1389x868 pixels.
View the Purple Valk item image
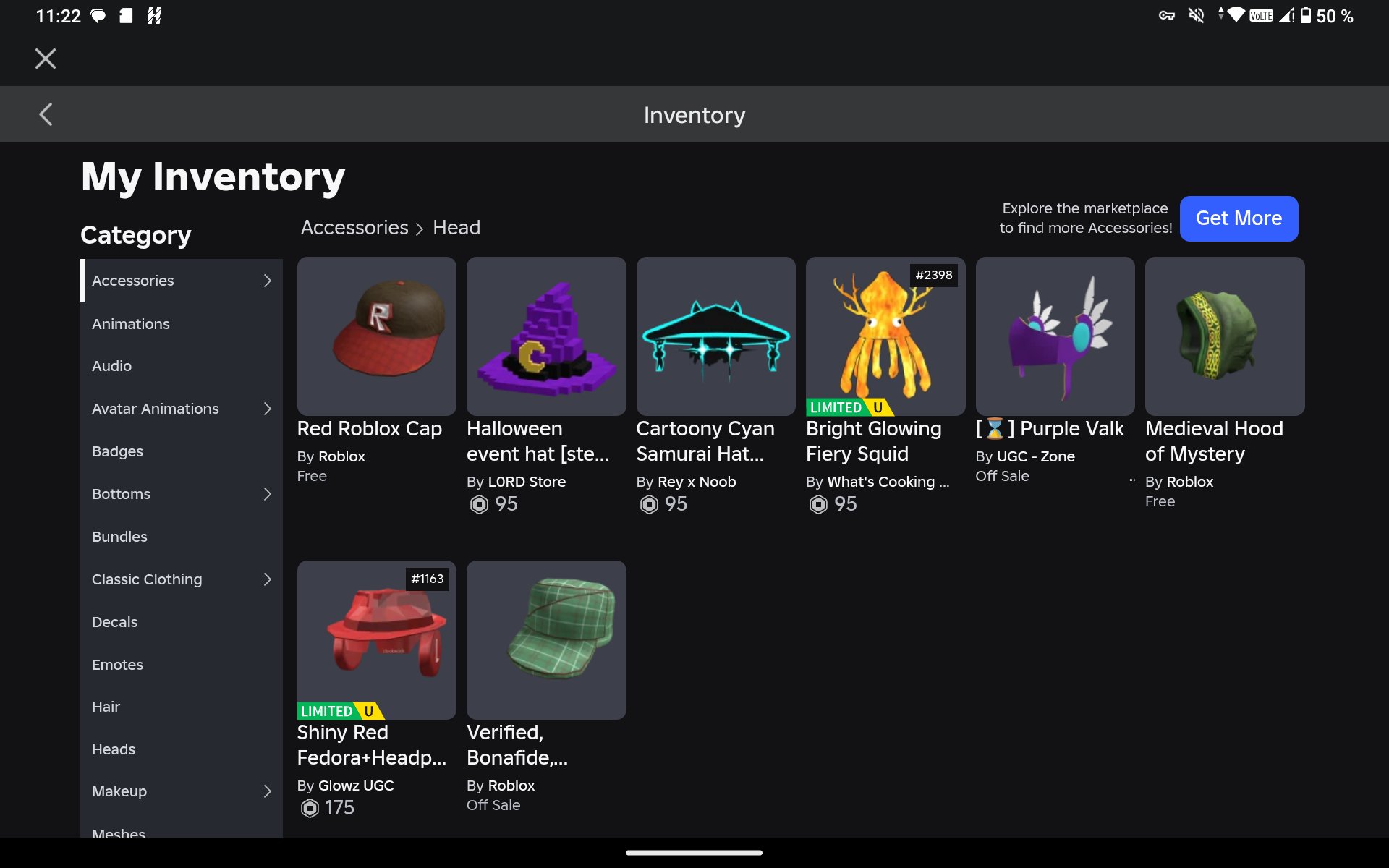pos(1055,336)
